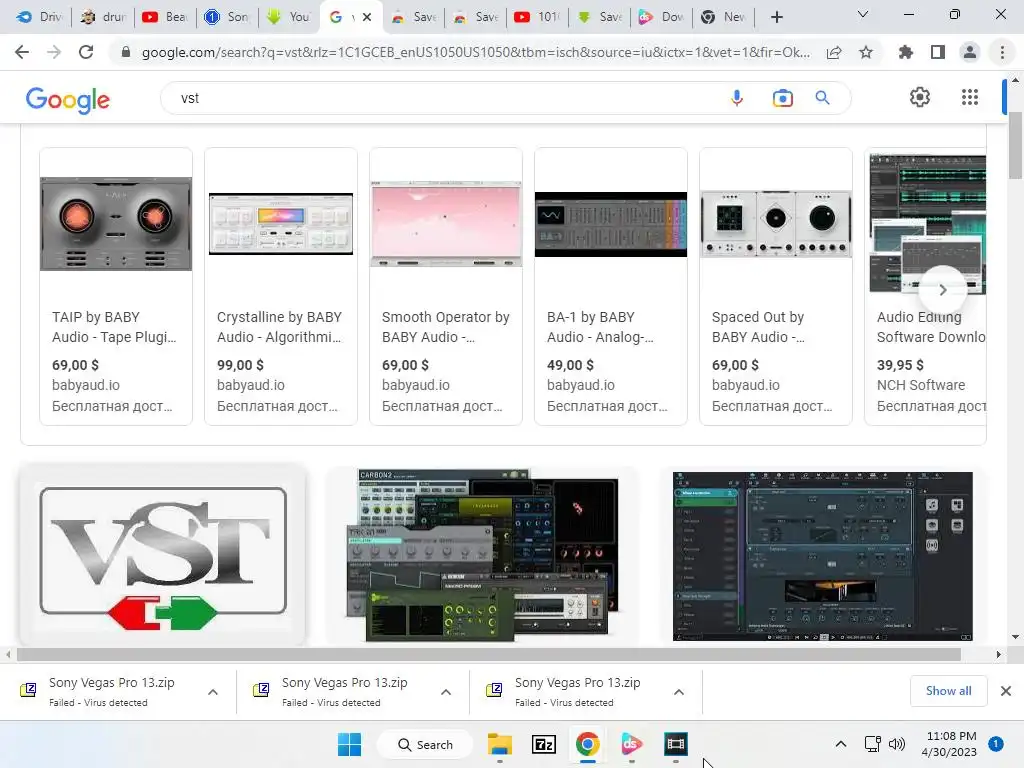This screenshot has height=768, width=1024.
Task: Open the 11:08 PM clock and date
Action: [x=949, y=744]
